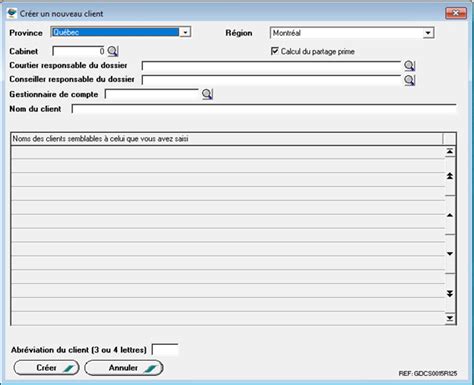Click the REF: GDCS0015R125 reference text
Image resolution: width=474 pixels, height=385 pixels.
click(x=428, y=374)
